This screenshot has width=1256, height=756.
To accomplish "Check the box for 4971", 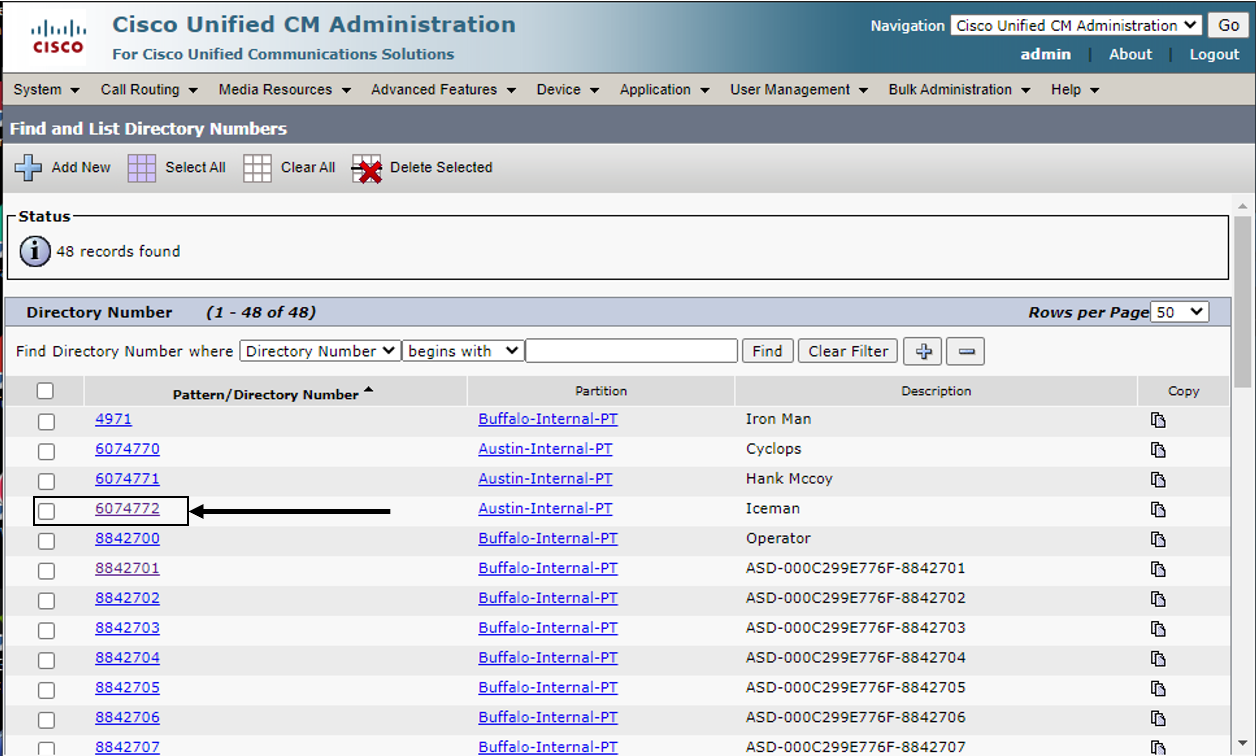I will (x=46, y=422).
